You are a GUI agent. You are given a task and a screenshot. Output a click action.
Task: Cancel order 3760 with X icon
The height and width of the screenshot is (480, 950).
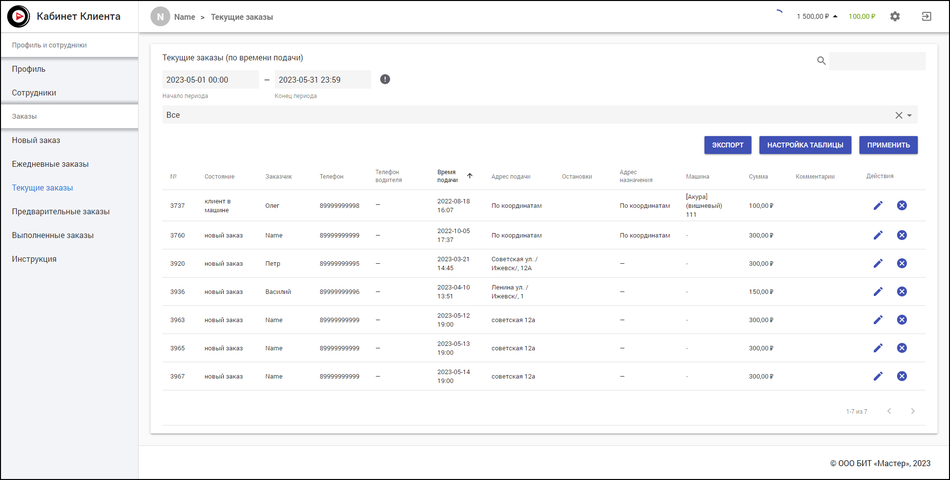pos(901,235)
